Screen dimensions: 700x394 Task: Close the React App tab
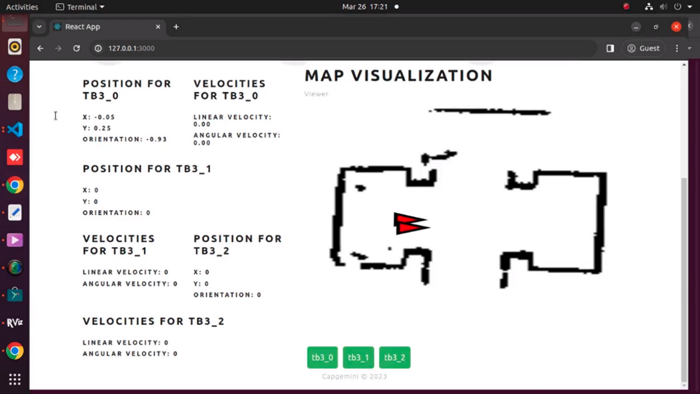tap(158, 27)
